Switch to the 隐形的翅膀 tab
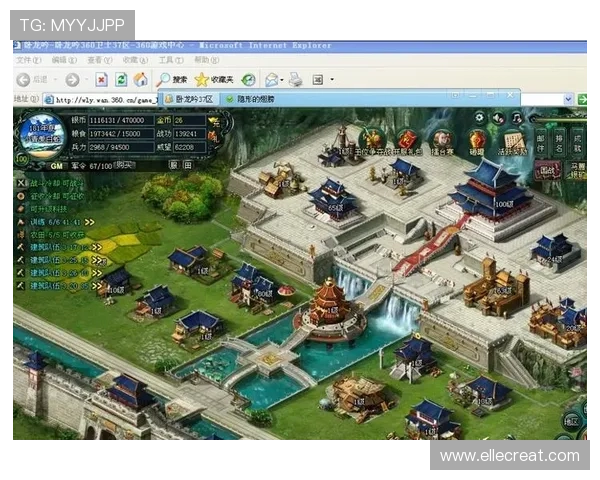The image size is (600, 480). tap(250, 99)
